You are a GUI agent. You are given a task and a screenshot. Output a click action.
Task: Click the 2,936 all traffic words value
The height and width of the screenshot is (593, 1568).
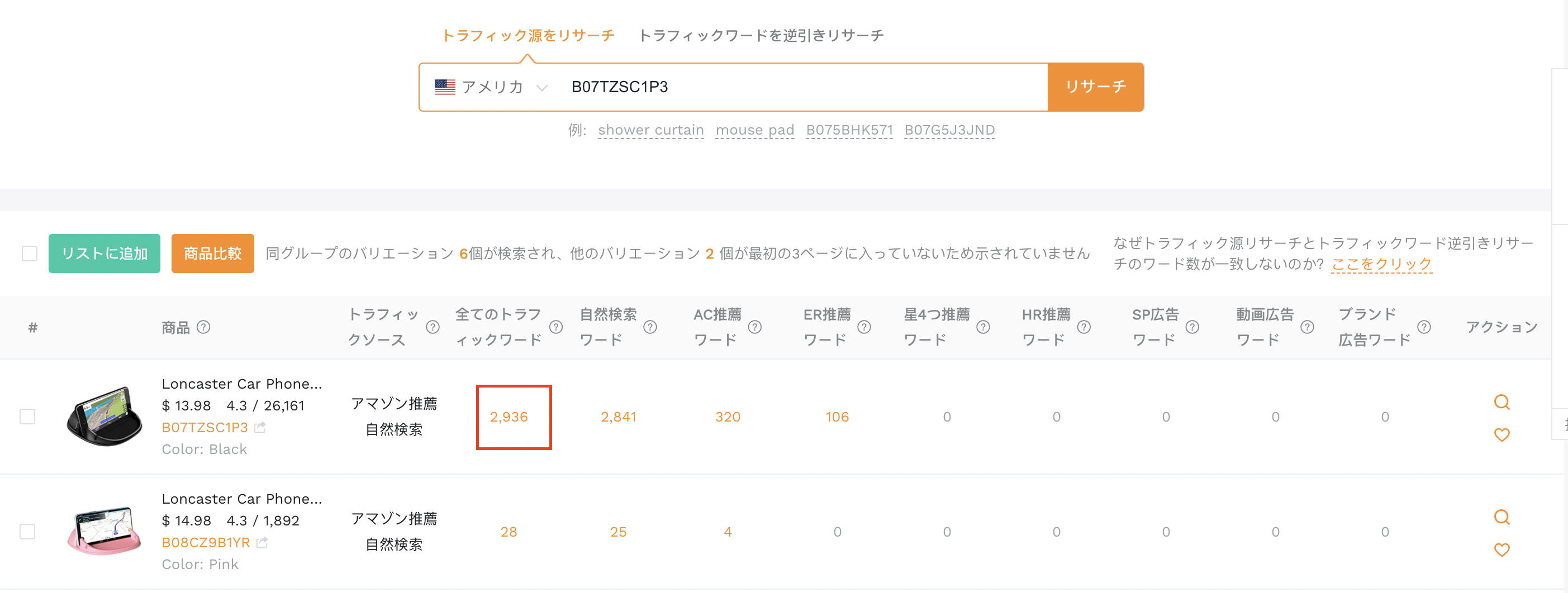[509, 417]
